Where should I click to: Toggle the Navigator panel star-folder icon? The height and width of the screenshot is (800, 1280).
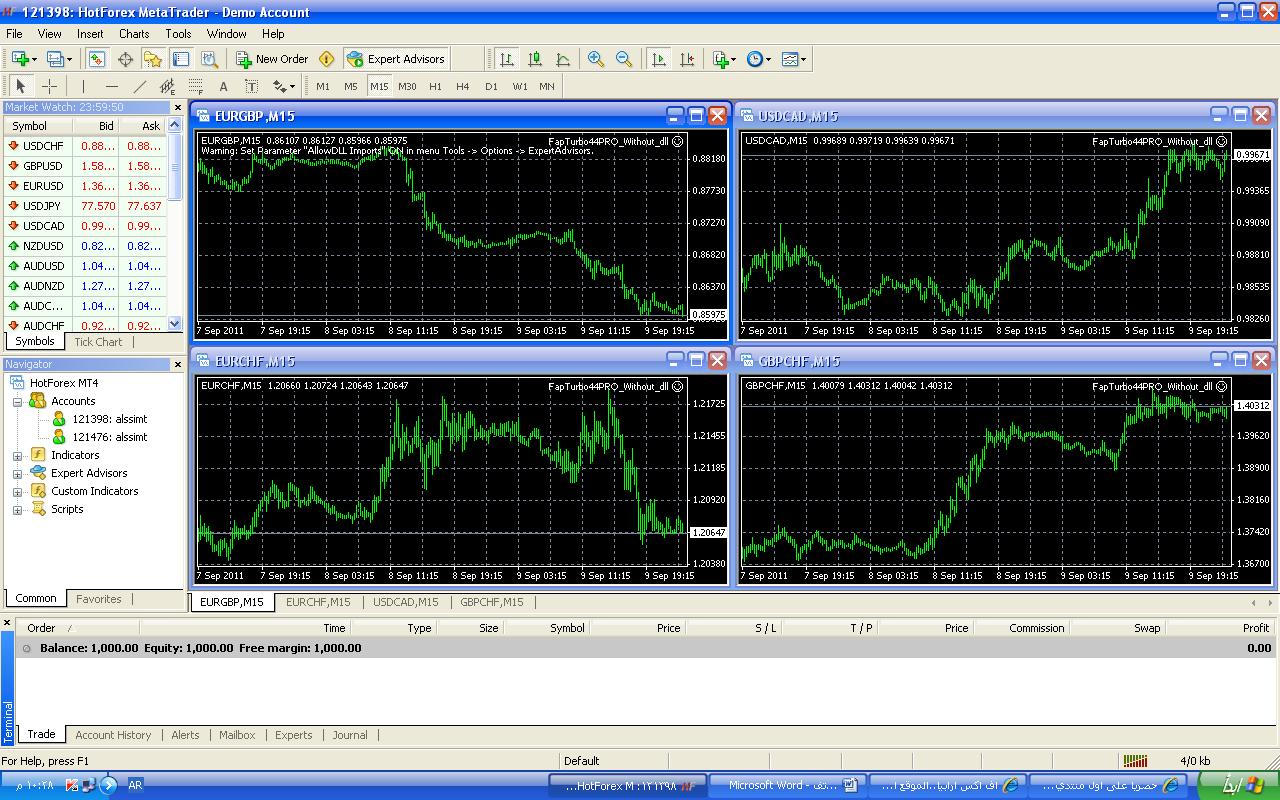pos(153,59)
